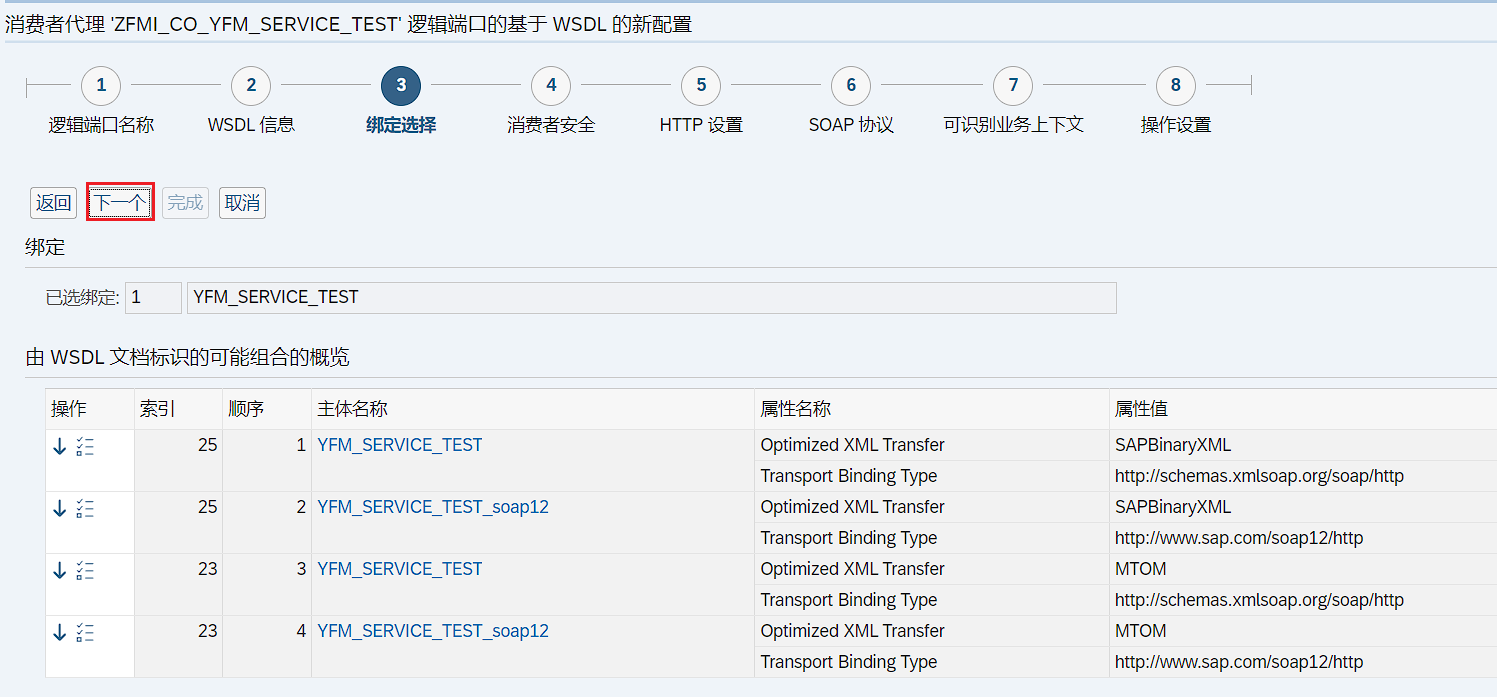Click the down arrow icon in row 4
The width and height of the screenshot is (1497, 697).
click(60, 632)
